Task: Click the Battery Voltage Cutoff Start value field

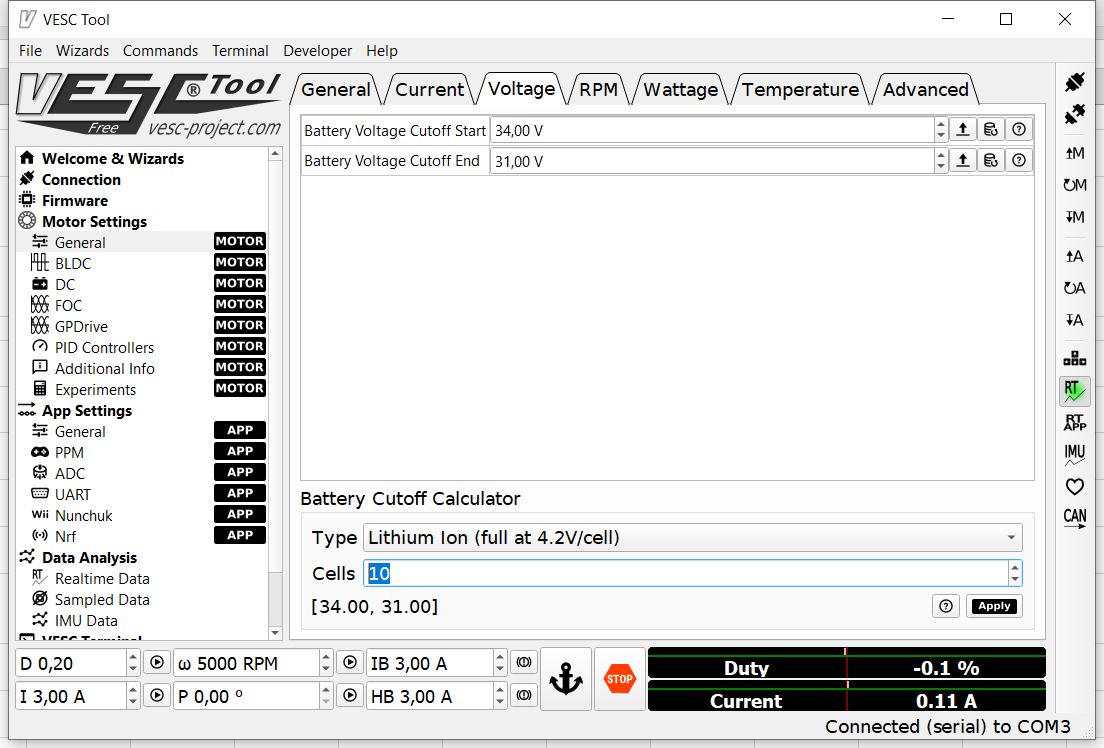Action: [x=712, y=130]
